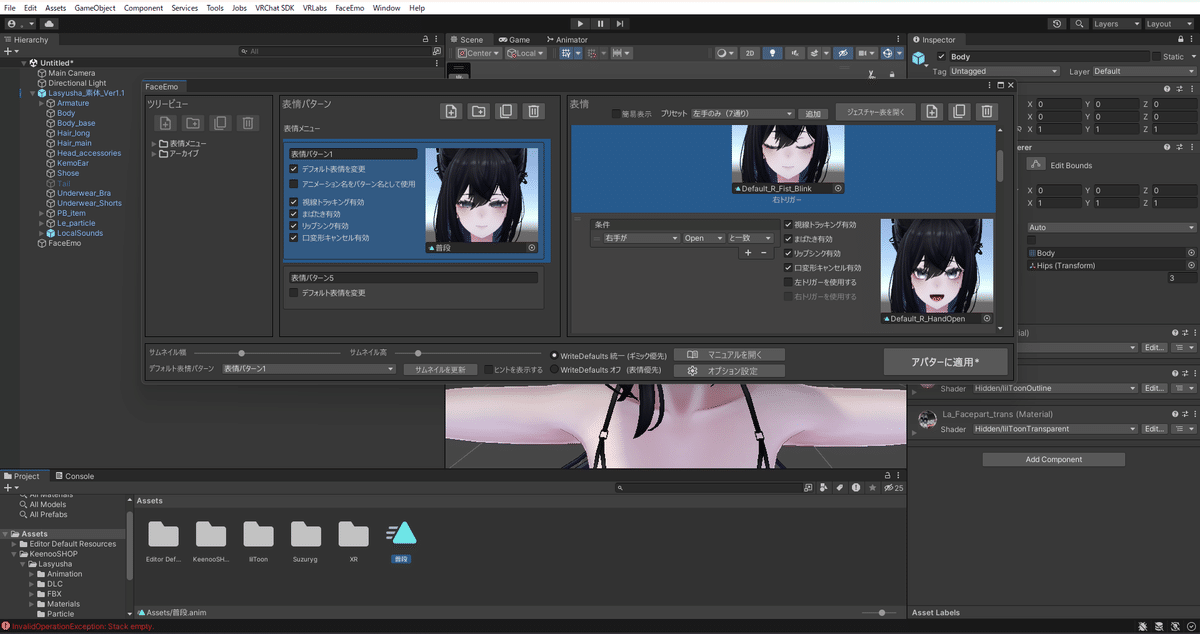Click the Project panel search-by-type icon
The height and width of the screenshot is (634, 1200).
click(823, 488)
